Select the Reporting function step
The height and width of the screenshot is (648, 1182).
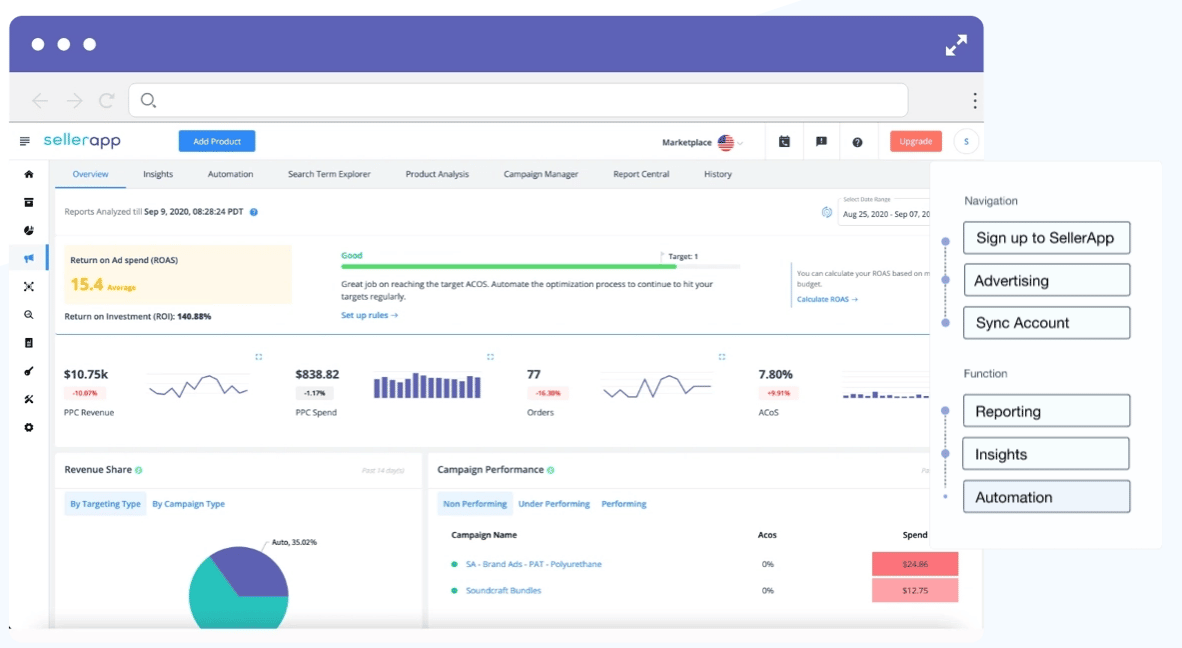pos(1046,411)
